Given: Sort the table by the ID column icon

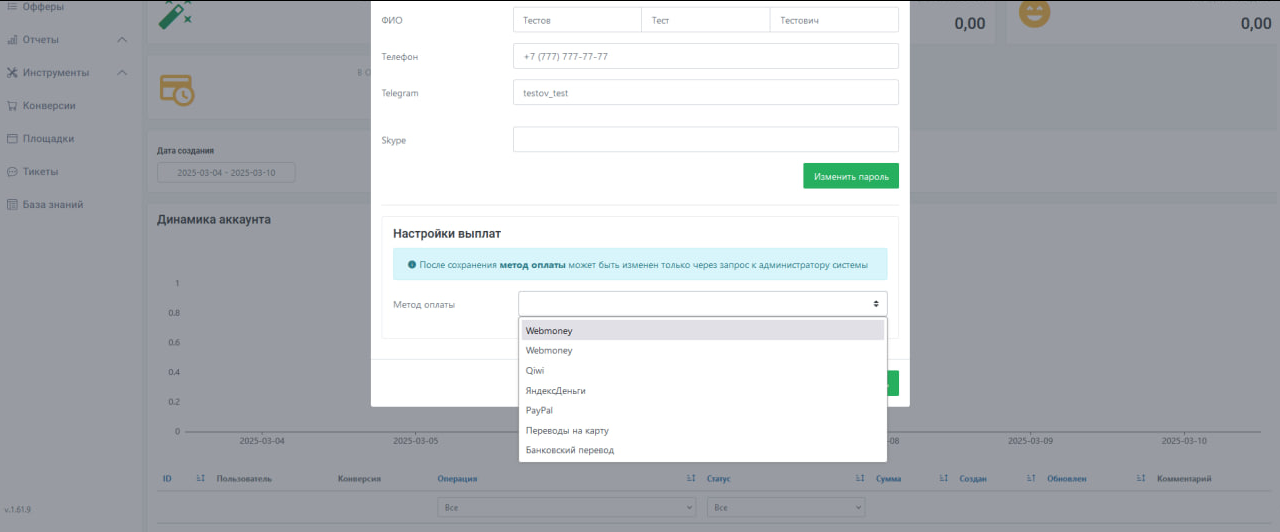Looking at the screenshot, I should pyautogui.click(x=201, y=479).
